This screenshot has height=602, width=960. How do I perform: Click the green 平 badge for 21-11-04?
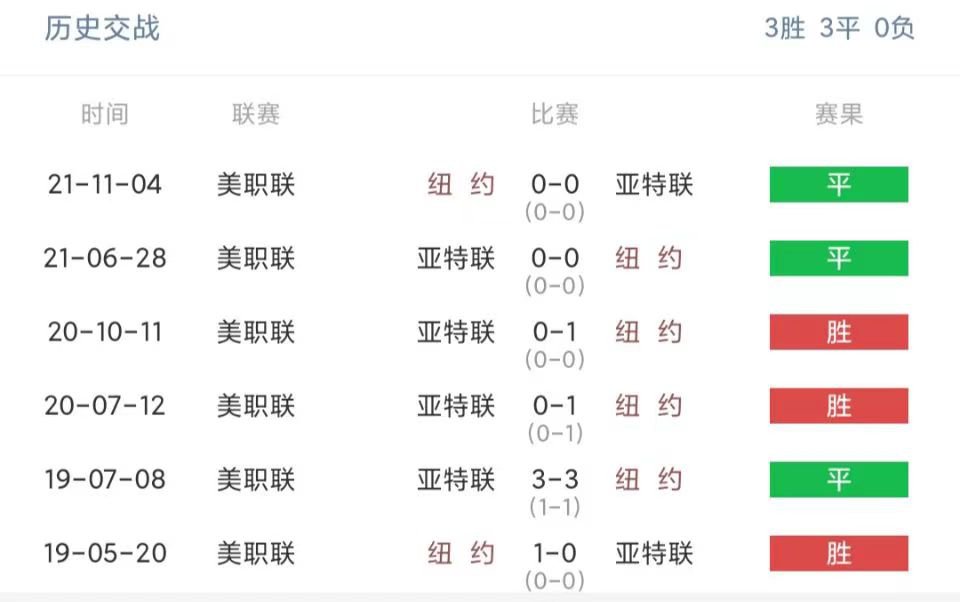click(x=839, y=184)
